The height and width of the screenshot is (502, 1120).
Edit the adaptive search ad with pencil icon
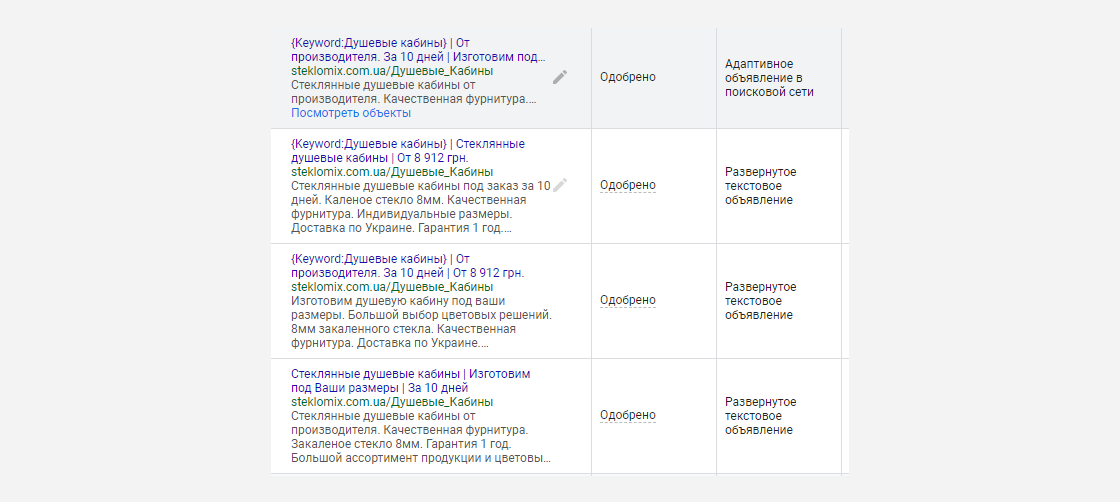coord(560,77)
